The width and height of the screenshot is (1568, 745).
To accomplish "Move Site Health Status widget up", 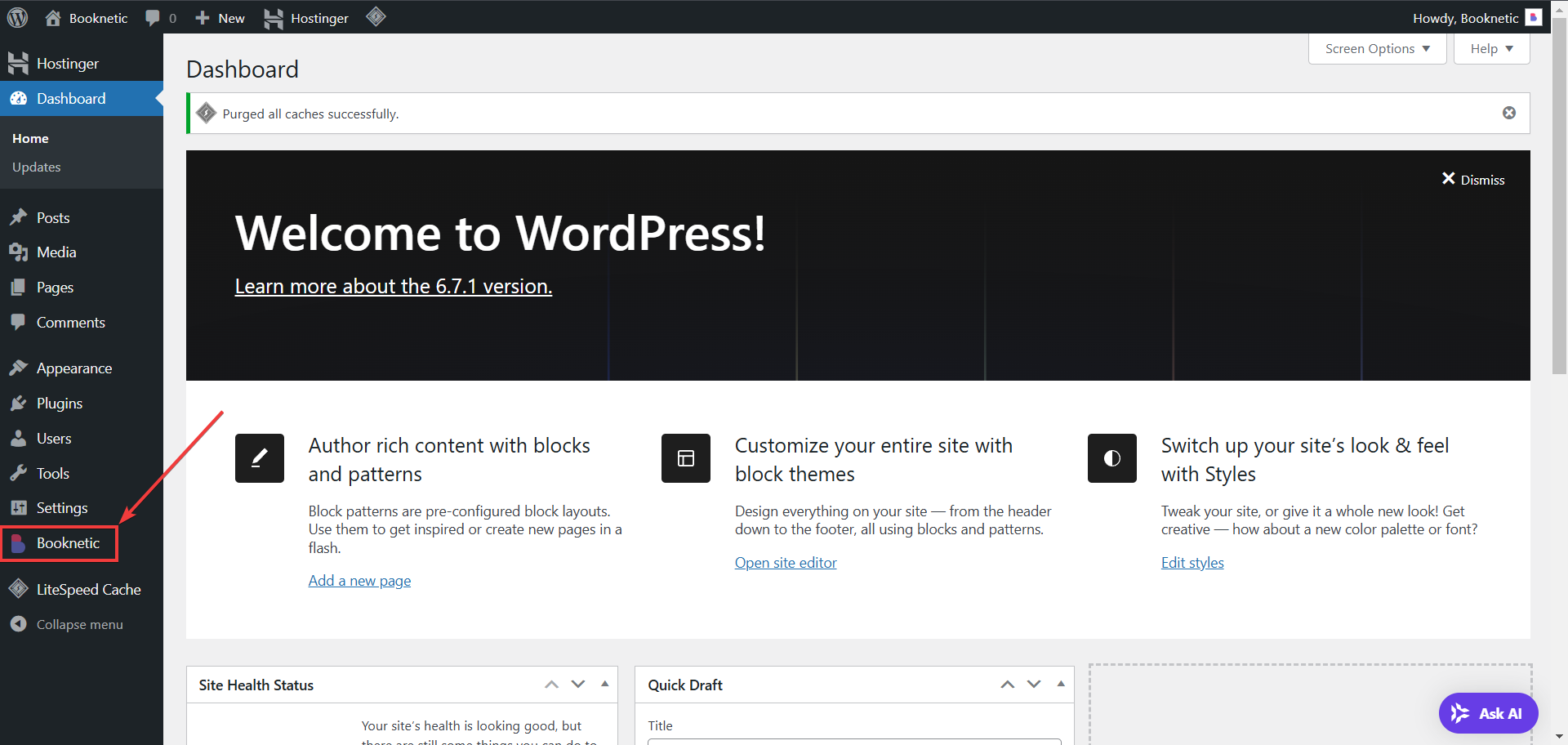I will pos(552,685).
